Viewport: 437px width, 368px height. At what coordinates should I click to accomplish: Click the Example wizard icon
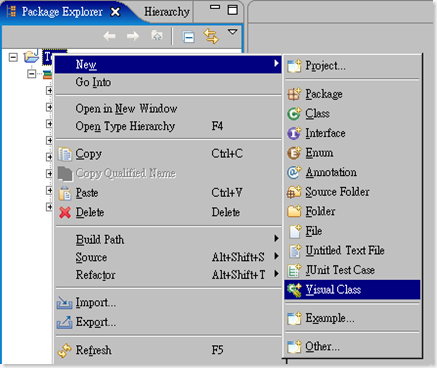pos(294,318)
